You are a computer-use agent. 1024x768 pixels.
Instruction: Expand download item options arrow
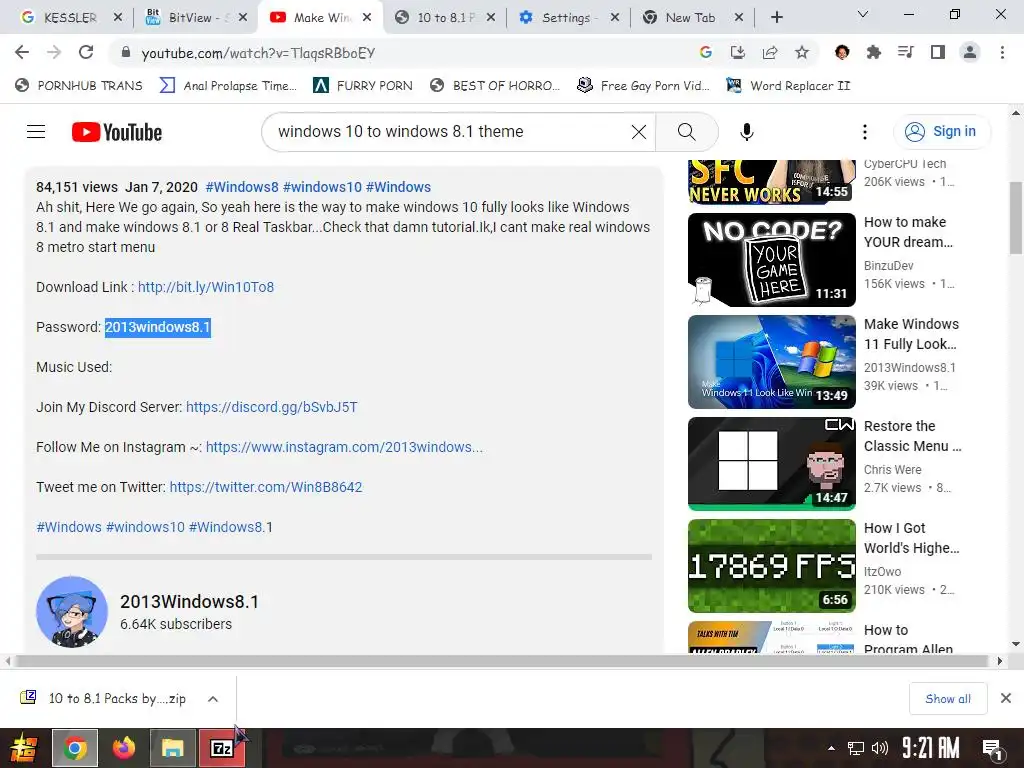click(212, 699)
